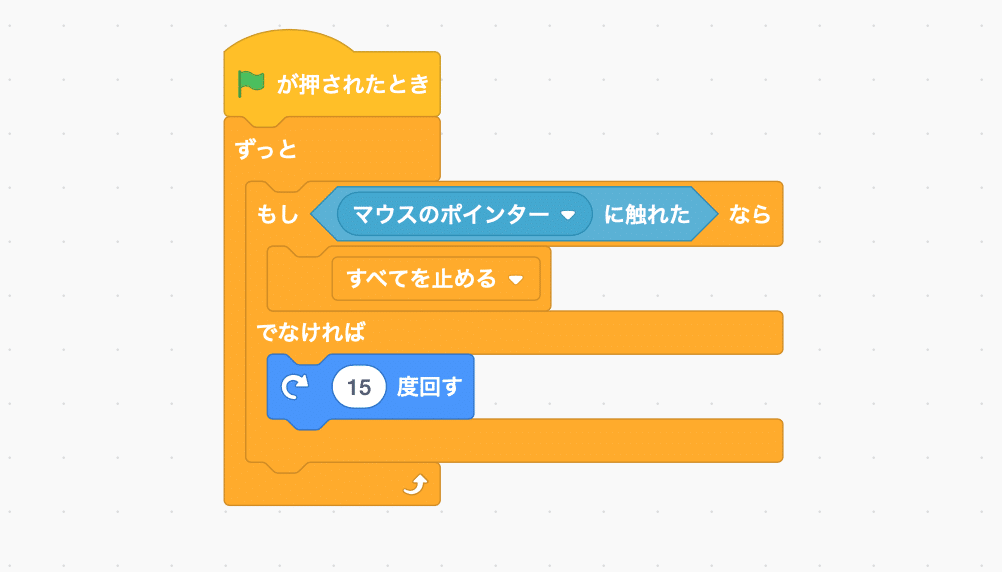
Task: Open the すべてを止める dropdown arrow
Action: pos(516,279)
